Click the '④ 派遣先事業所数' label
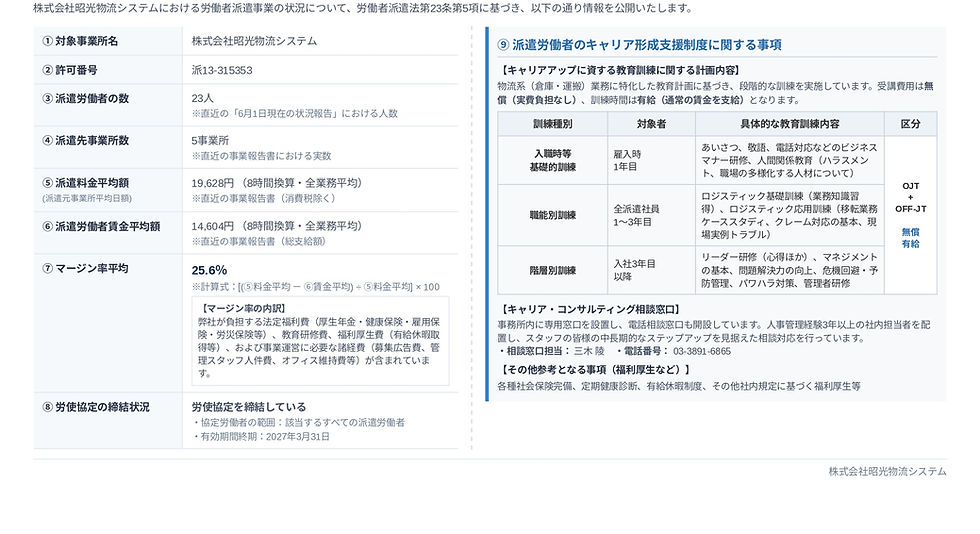The image size is (980, 534). pos(85,141)
